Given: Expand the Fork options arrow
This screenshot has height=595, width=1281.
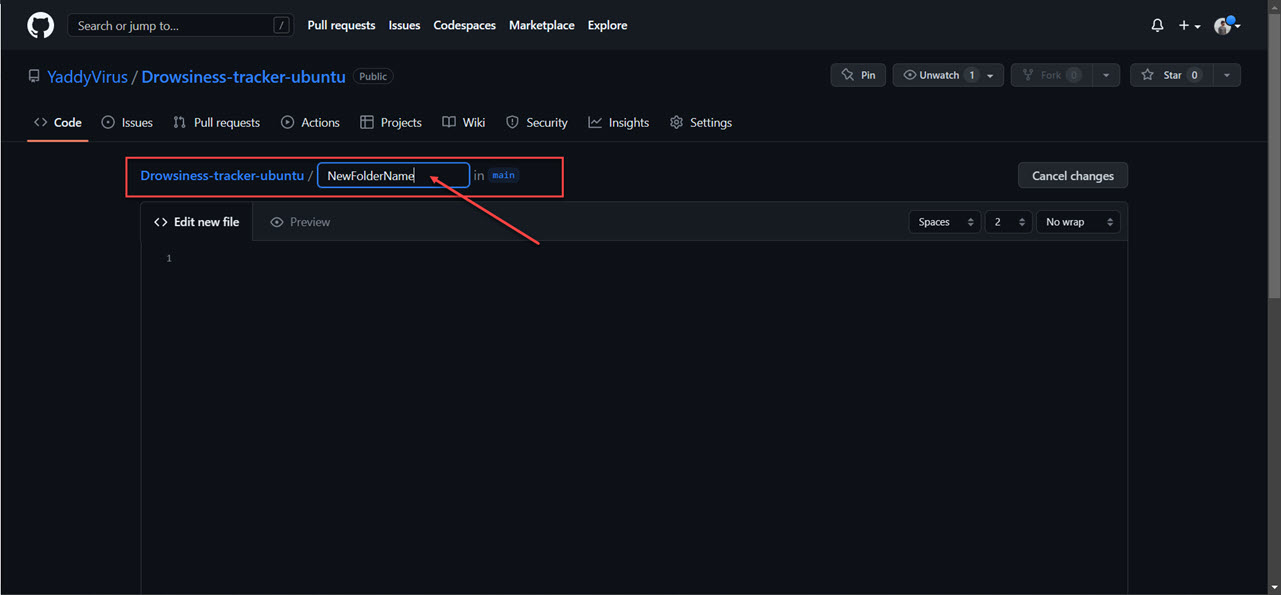Looking at the screenshot, I should click(x=1106, y=75).
